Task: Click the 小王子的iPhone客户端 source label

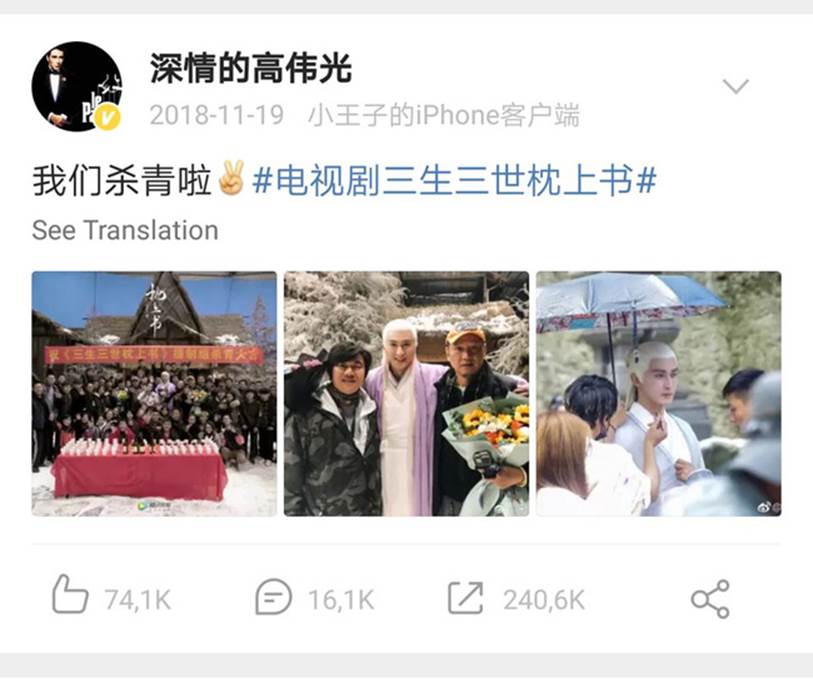Action: 444,115
